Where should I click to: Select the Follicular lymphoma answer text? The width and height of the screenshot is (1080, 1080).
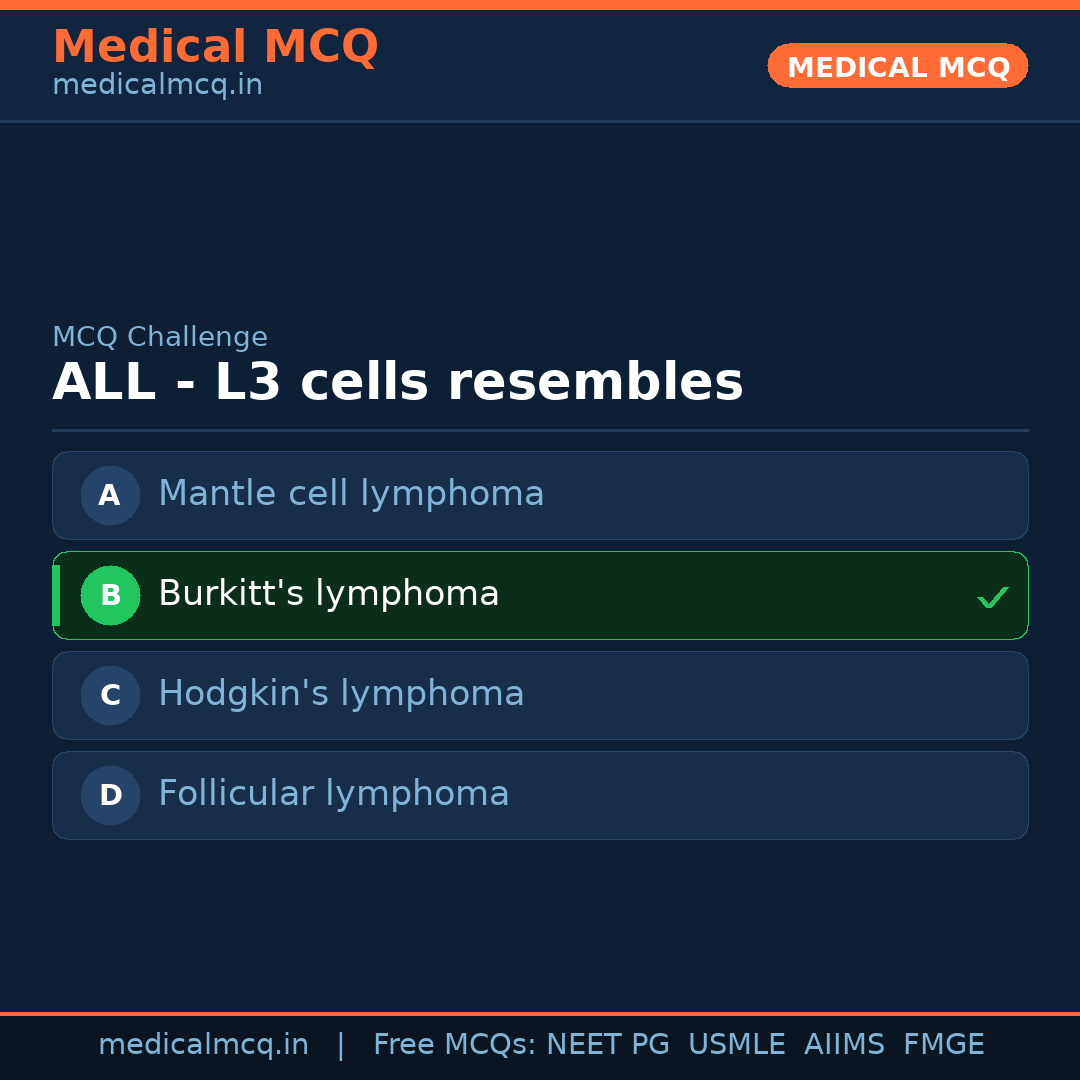(x=333, y=794)
